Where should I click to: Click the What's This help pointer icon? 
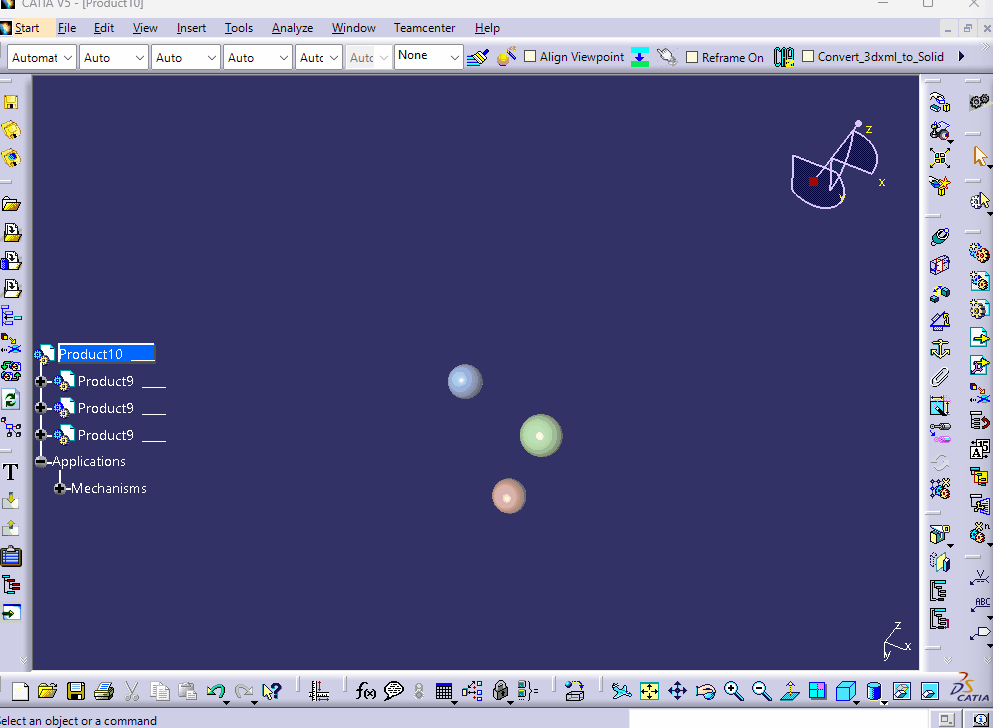tap(272, 691)
